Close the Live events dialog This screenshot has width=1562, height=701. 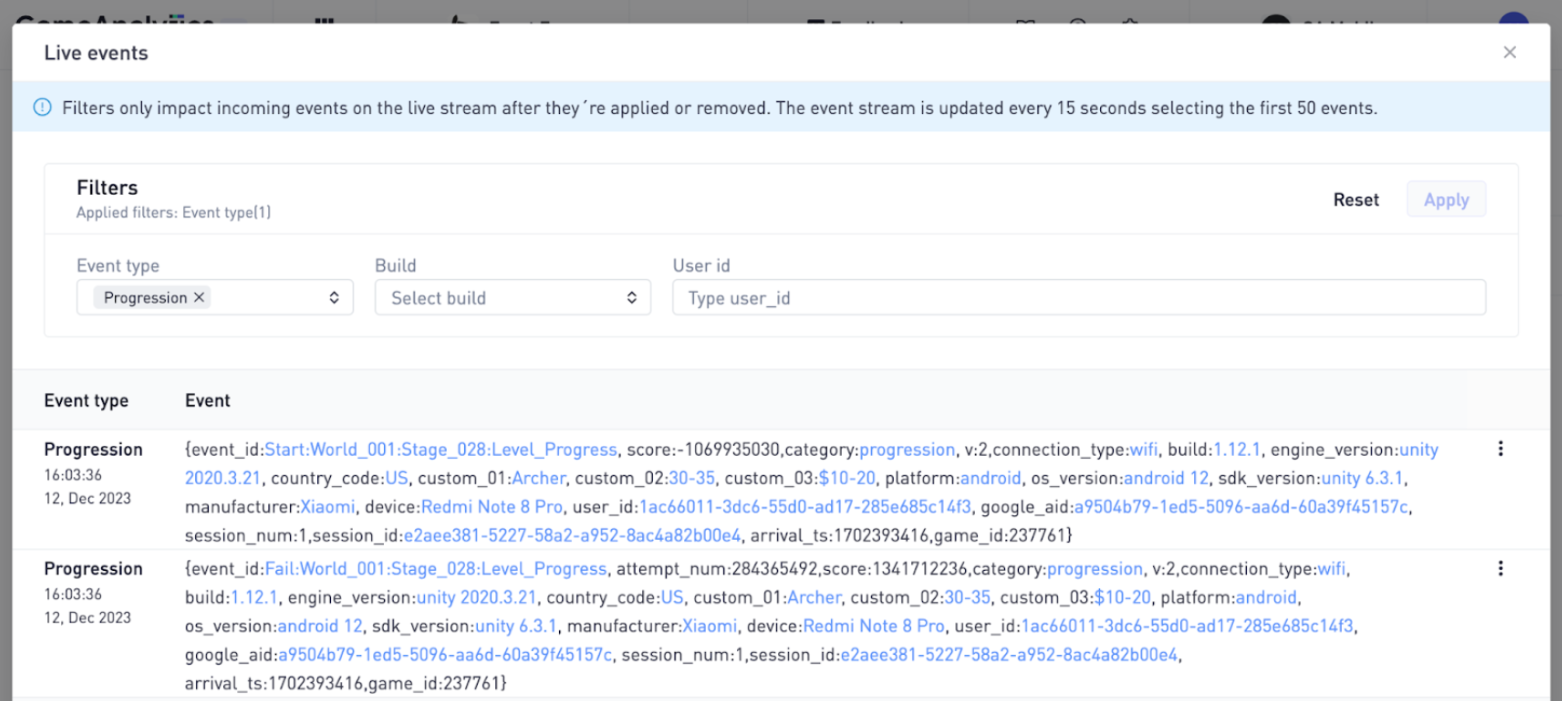coord(1510,52)
